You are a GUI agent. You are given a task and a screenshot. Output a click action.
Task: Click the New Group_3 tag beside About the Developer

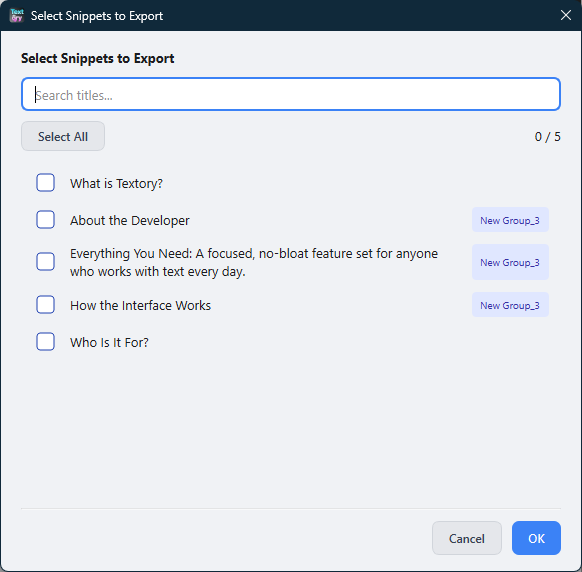510,220
